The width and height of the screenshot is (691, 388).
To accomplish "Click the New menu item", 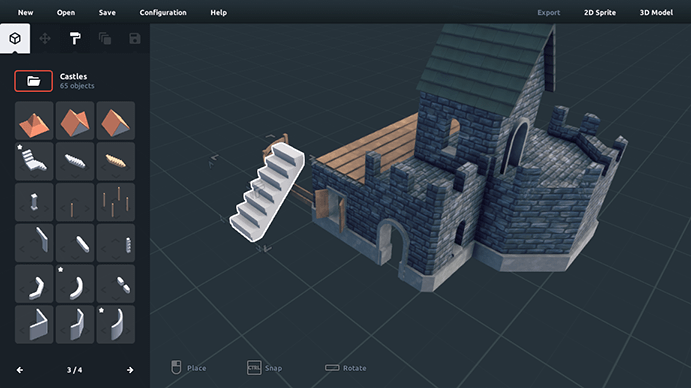I will 26,13.
